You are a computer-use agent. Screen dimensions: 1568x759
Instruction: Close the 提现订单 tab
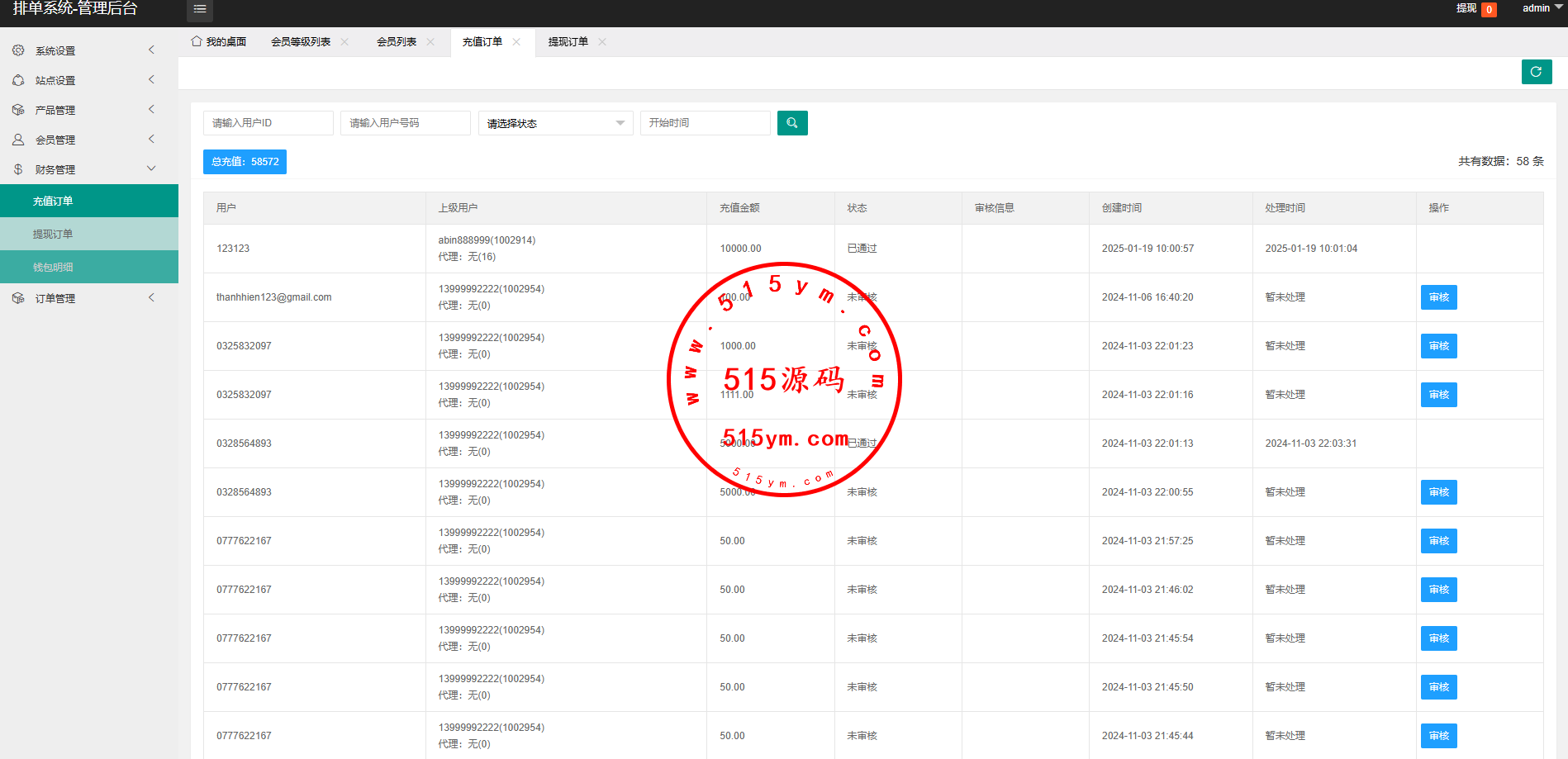pos(602,42)
